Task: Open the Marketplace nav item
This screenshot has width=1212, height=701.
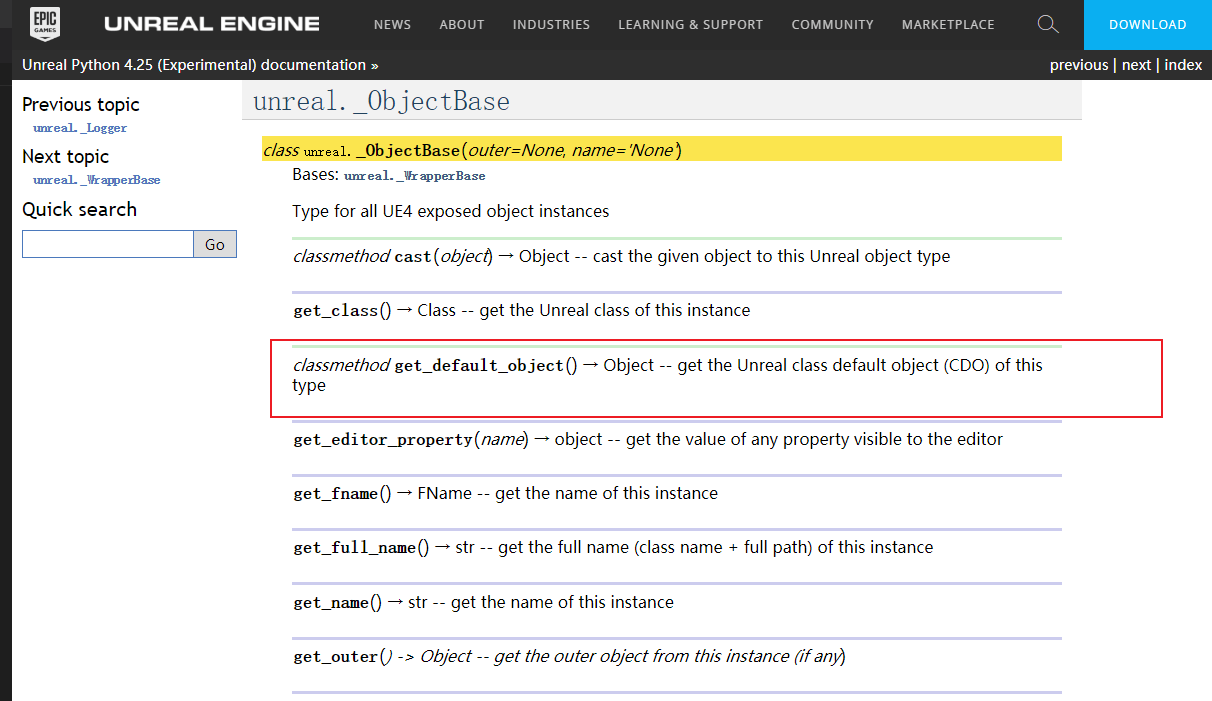Action: 947,24
